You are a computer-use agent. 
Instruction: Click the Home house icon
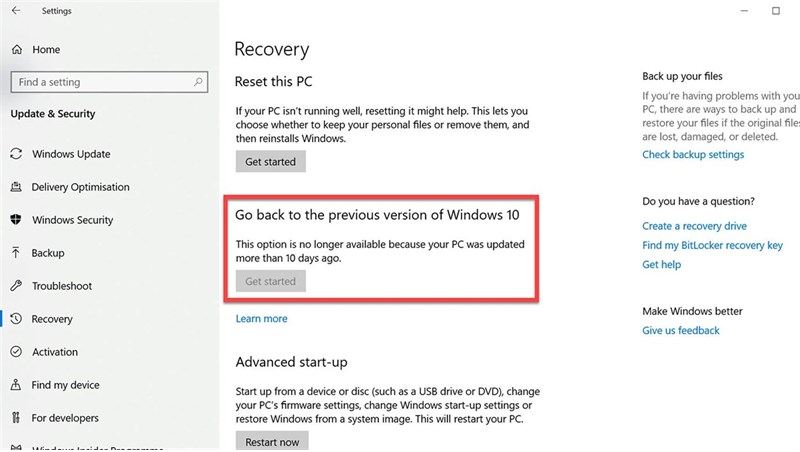click(x=16, y=49)
